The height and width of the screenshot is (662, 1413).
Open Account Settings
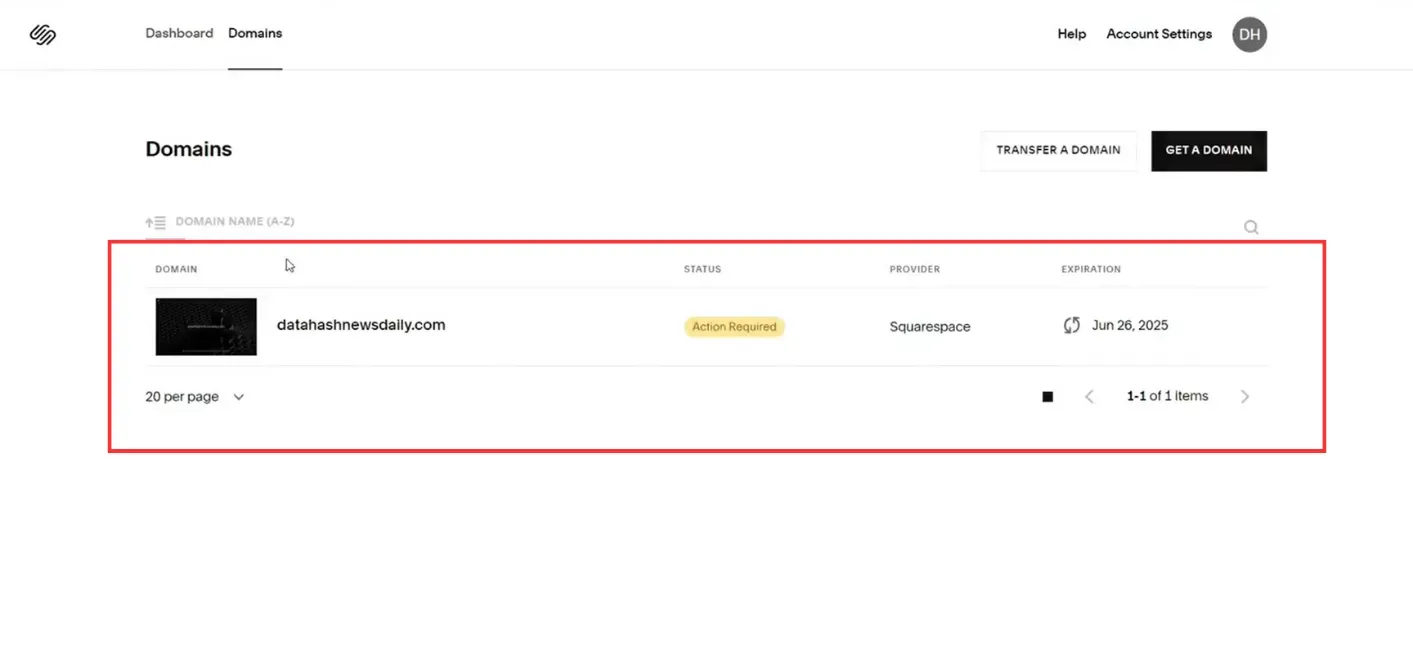[x=1159, y=34]
